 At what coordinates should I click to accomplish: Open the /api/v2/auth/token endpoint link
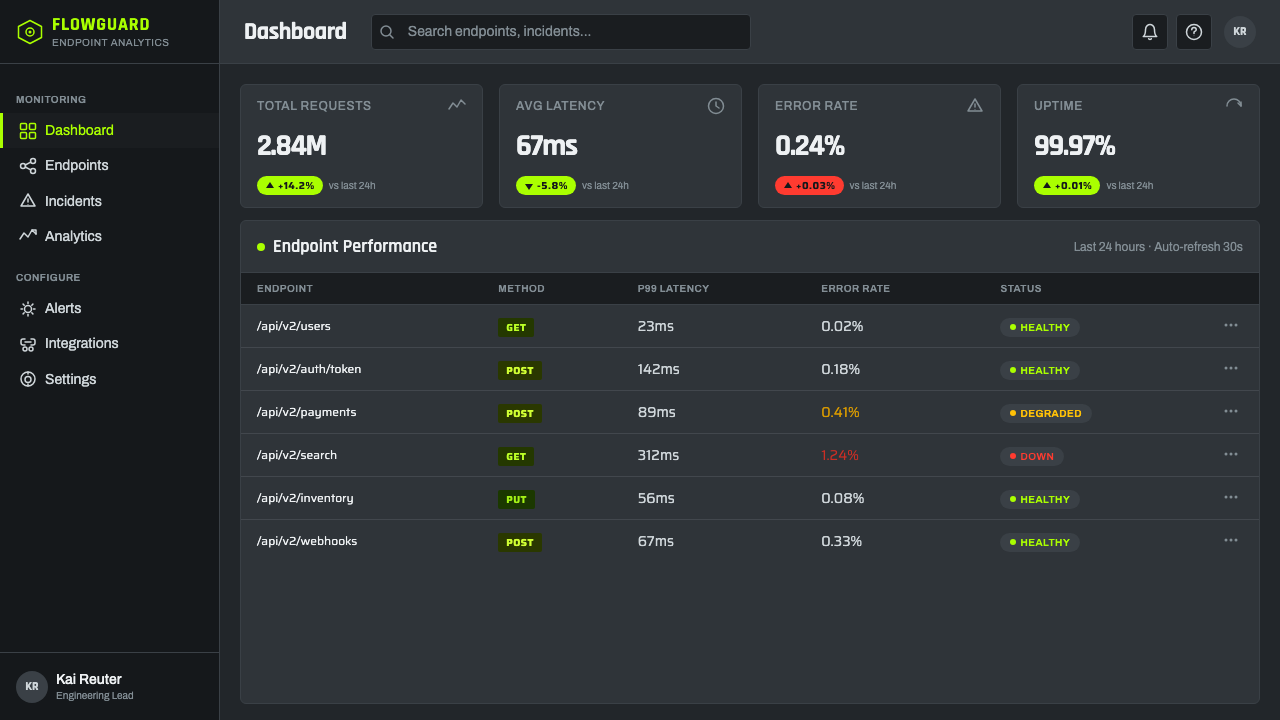pos(309,369)
